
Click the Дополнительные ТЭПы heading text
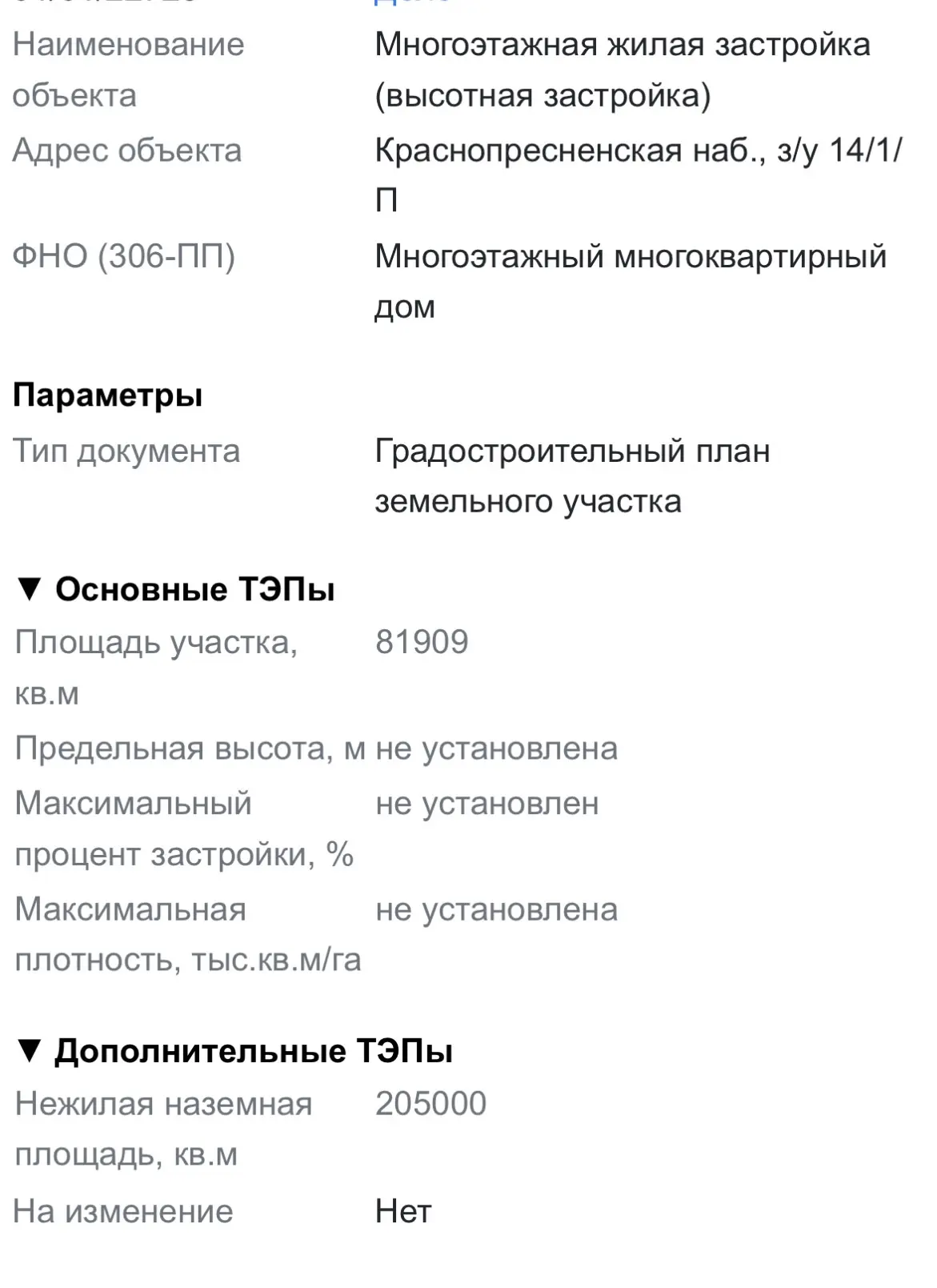tap(254, 1051)
